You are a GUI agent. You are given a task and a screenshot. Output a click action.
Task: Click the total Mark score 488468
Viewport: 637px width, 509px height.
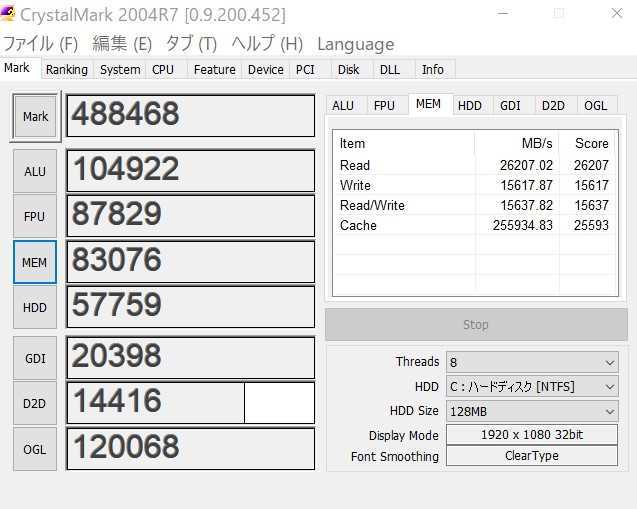(191, 116)
